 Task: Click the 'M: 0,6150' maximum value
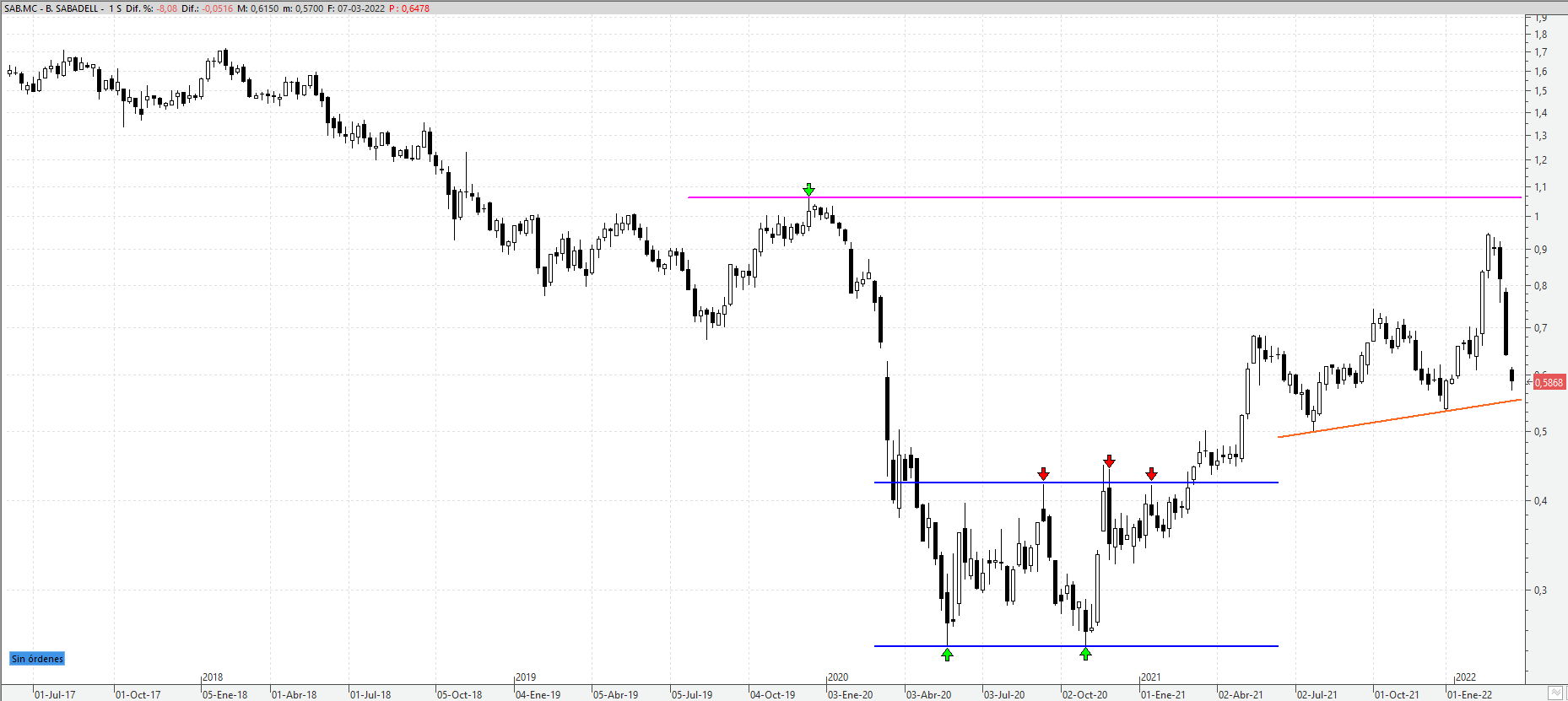coord(260,8)
